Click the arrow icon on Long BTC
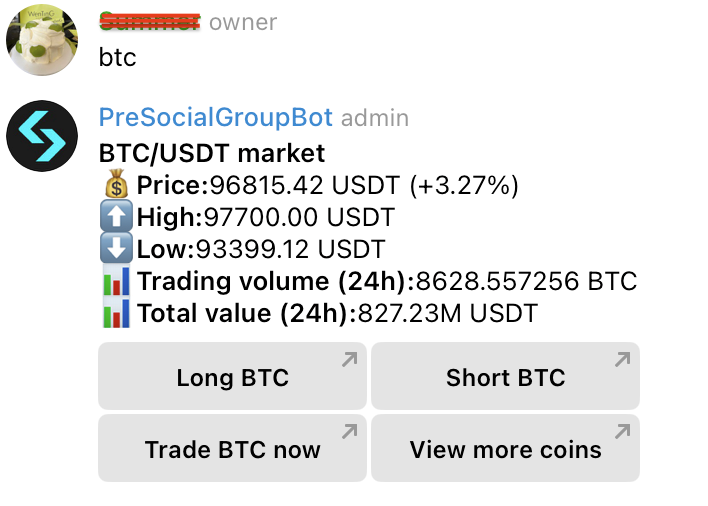This screenshot has width=708, height=506. pos(349,359)
